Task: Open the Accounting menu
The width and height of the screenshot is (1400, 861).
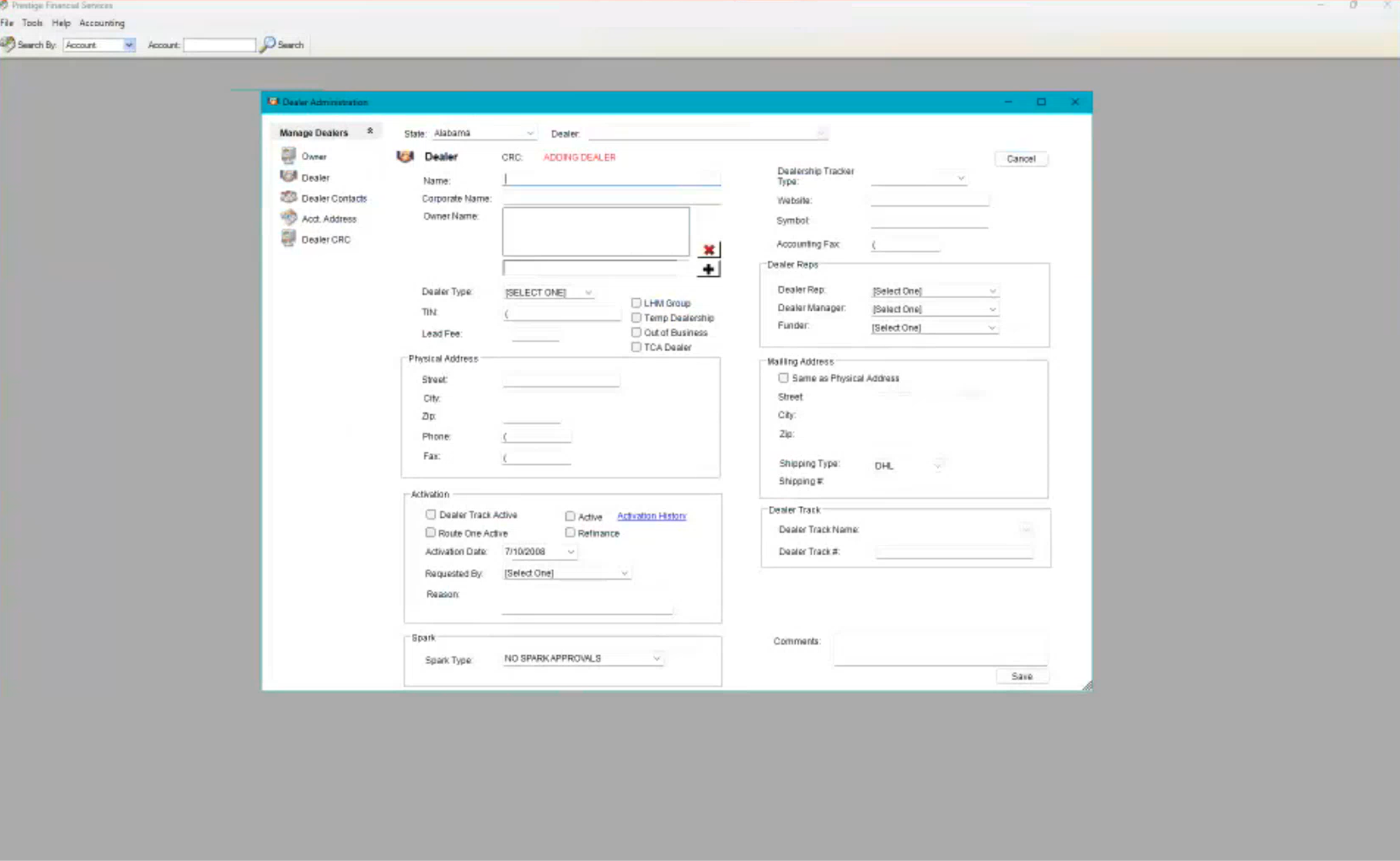Action: coord(102,23)
